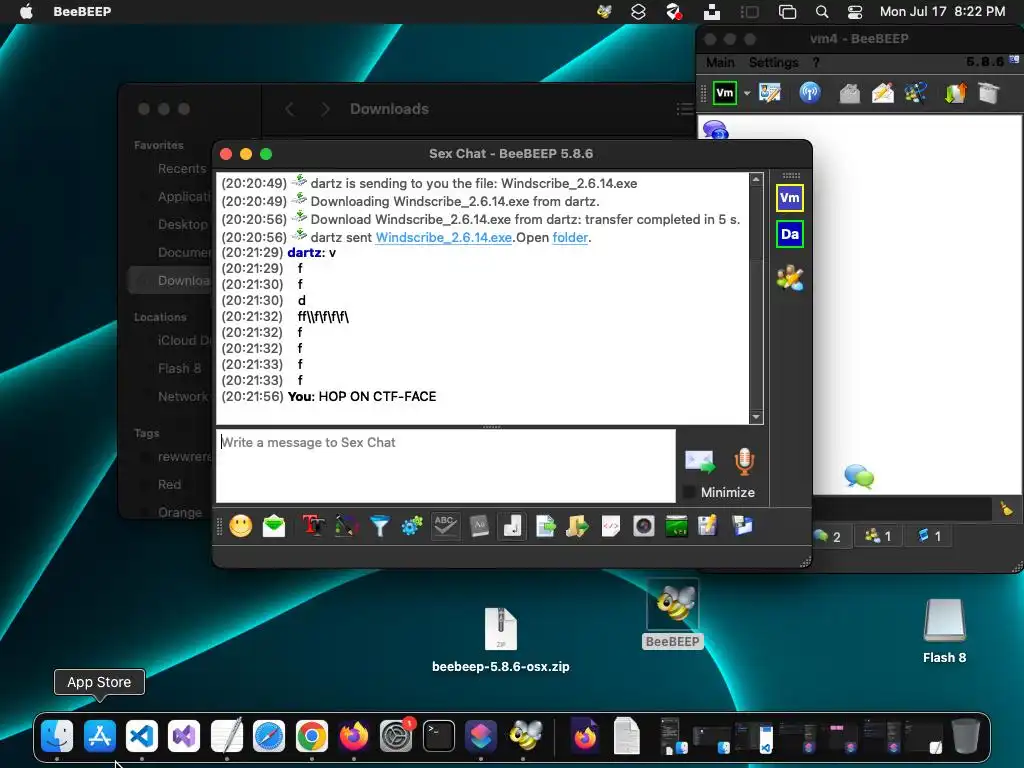Open the BeeBEEP menu in macOS menu bar
This screenshot has height=768, width=1024.
coord(82,11)
